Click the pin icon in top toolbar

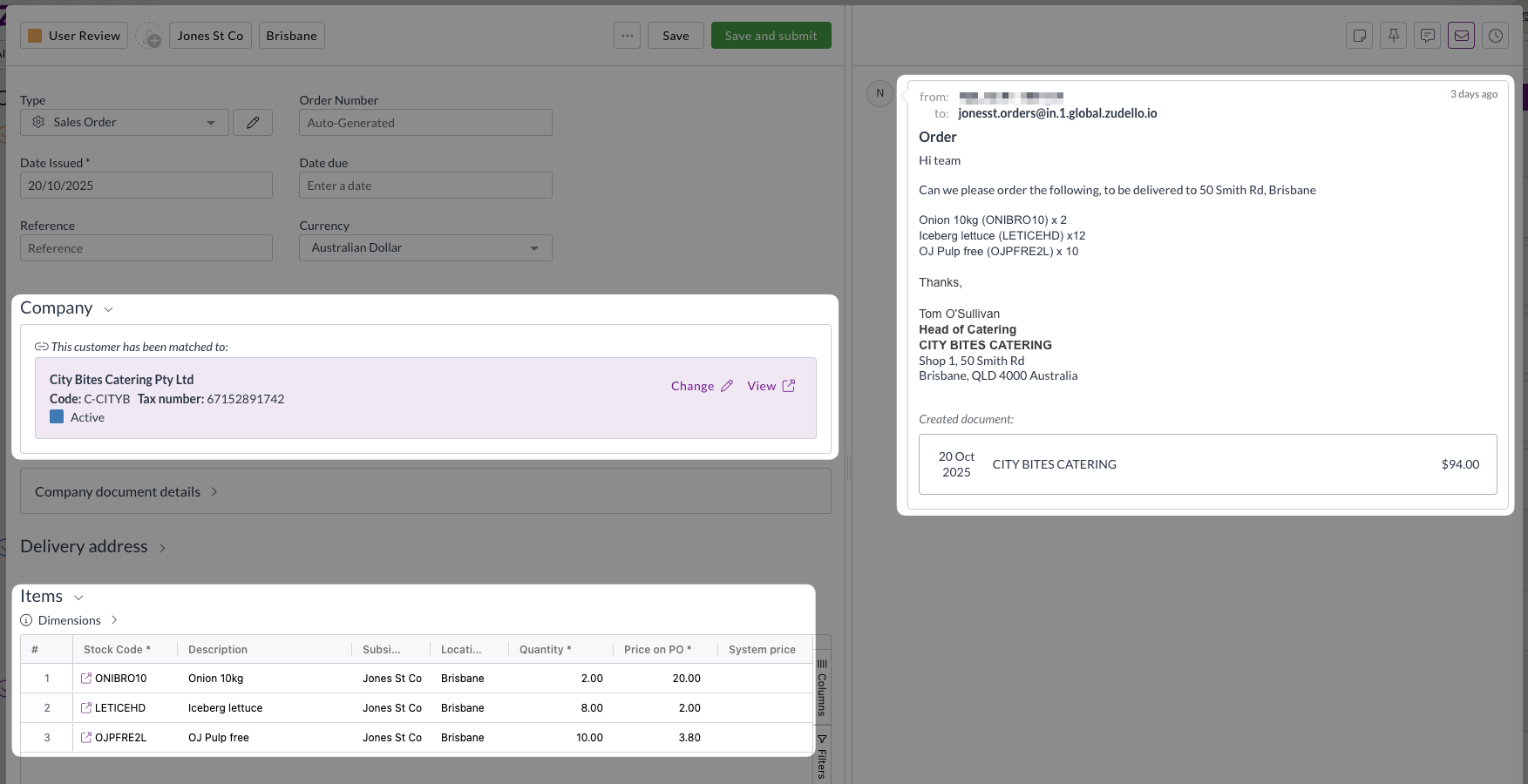[x=1393, y=36]
